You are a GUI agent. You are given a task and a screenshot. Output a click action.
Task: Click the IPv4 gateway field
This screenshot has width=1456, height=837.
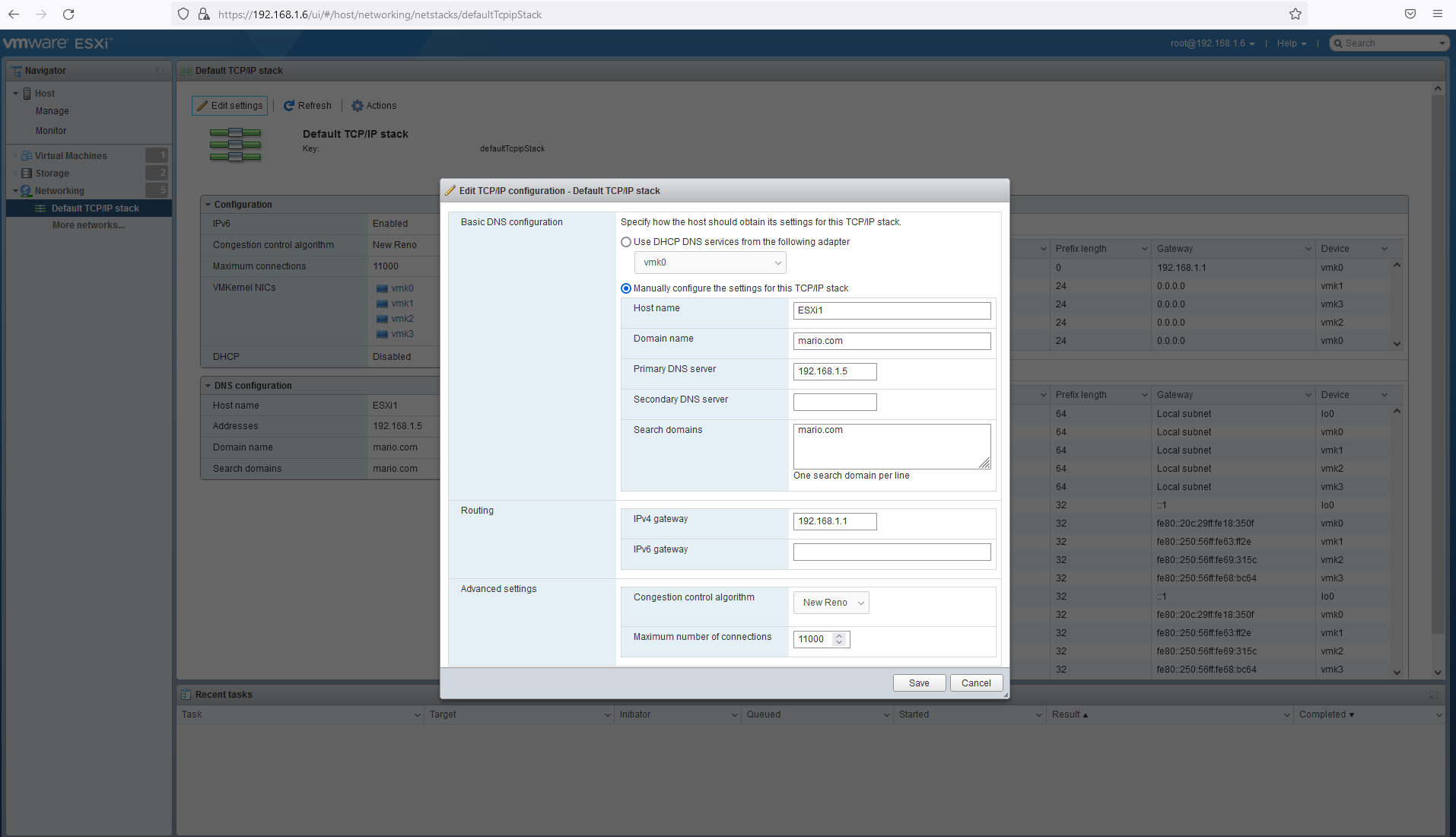click(x=834, y=521)
